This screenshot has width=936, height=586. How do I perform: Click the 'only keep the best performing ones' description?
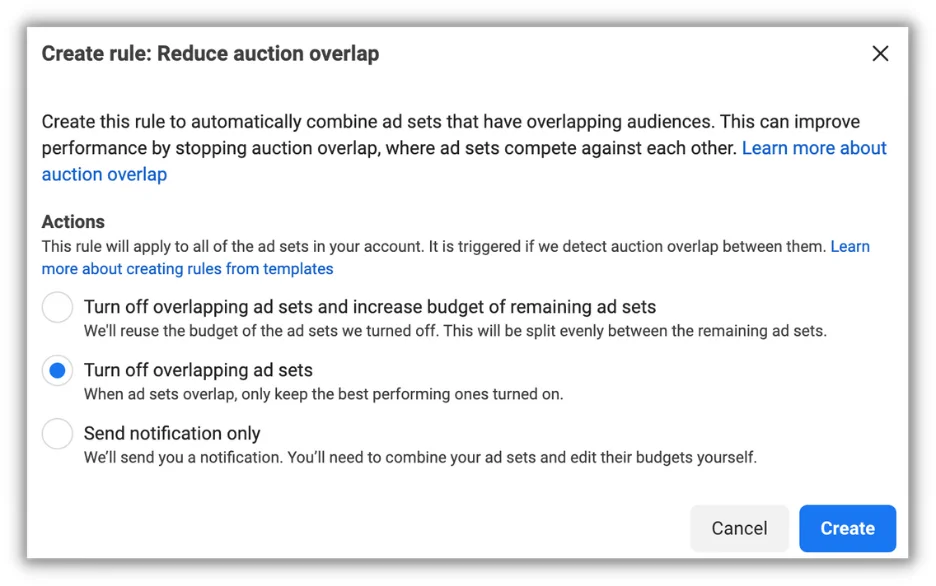coord(323,394)
